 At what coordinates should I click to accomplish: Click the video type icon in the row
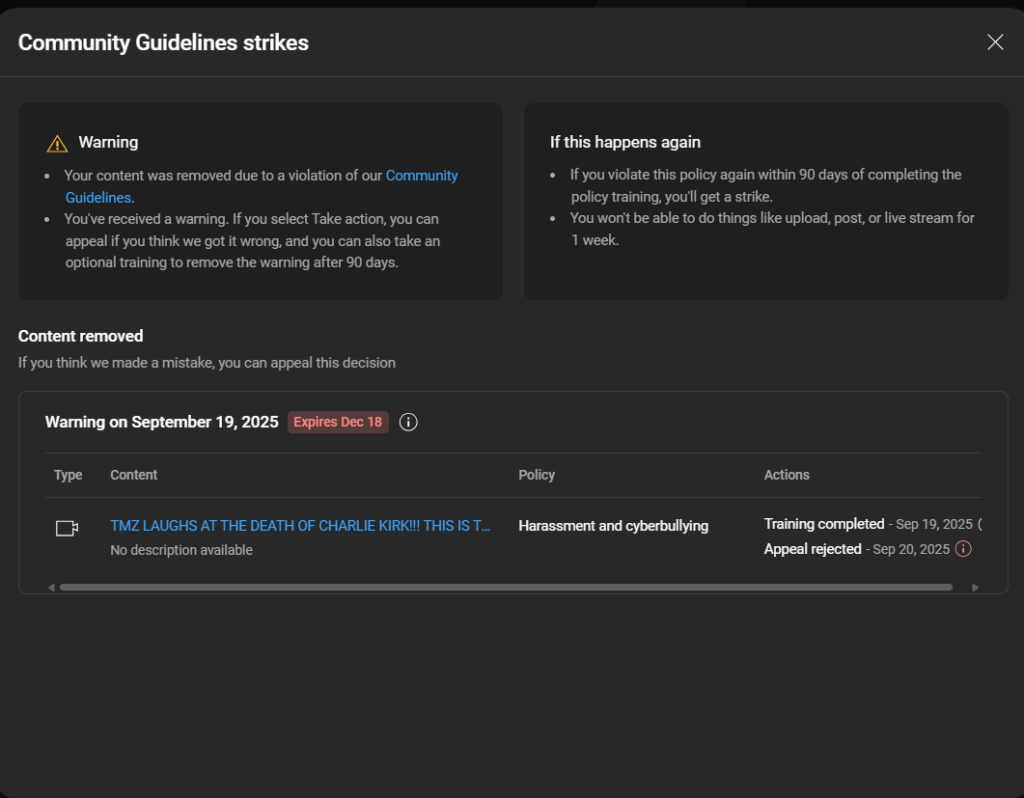click(67, 528)
